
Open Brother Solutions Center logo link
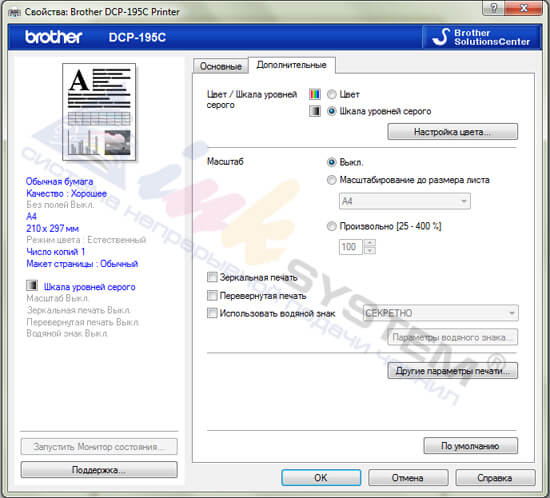pos(482,37)
